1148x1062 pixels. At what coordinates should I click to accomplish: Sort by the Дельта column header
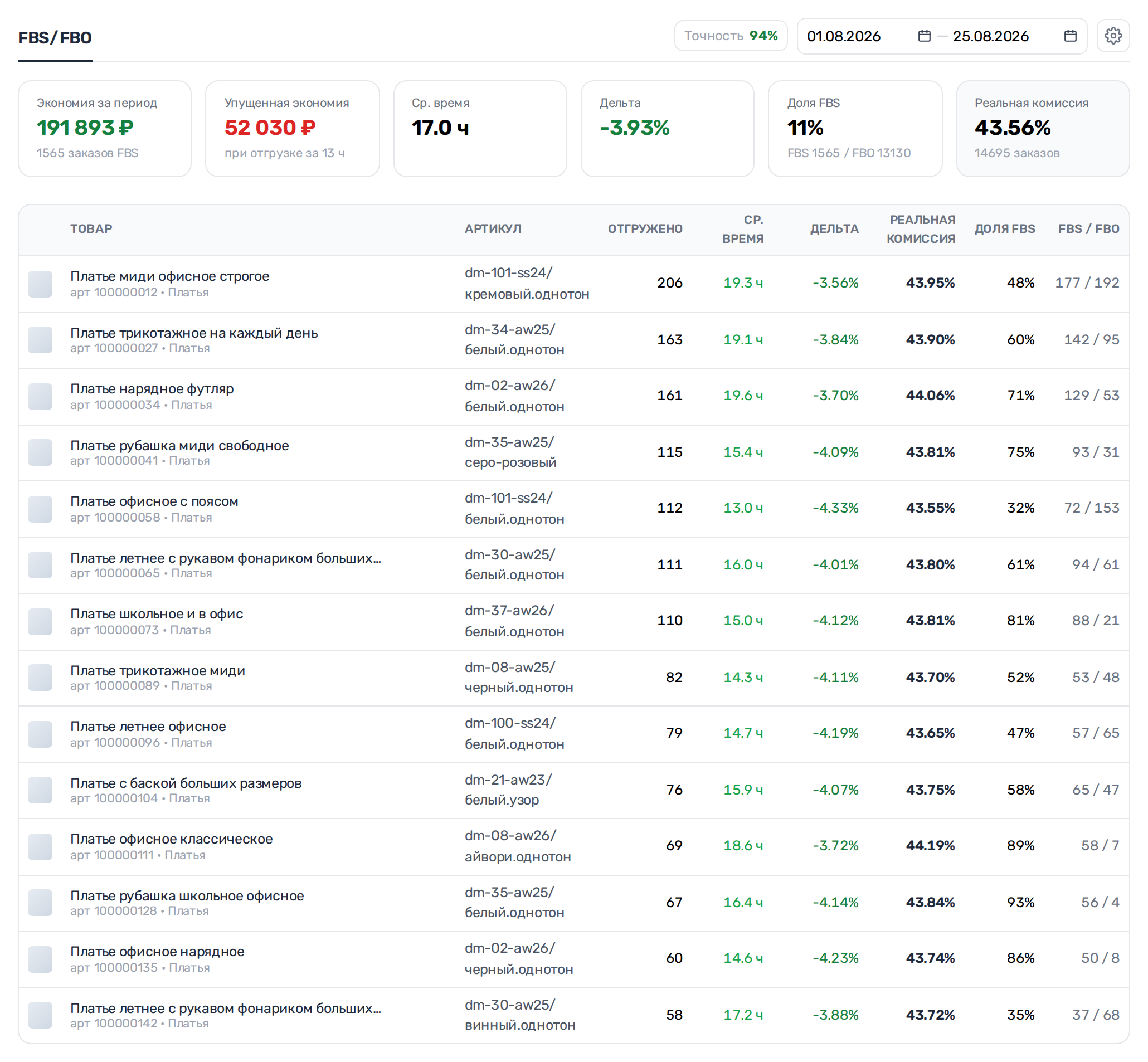point(834,228)
